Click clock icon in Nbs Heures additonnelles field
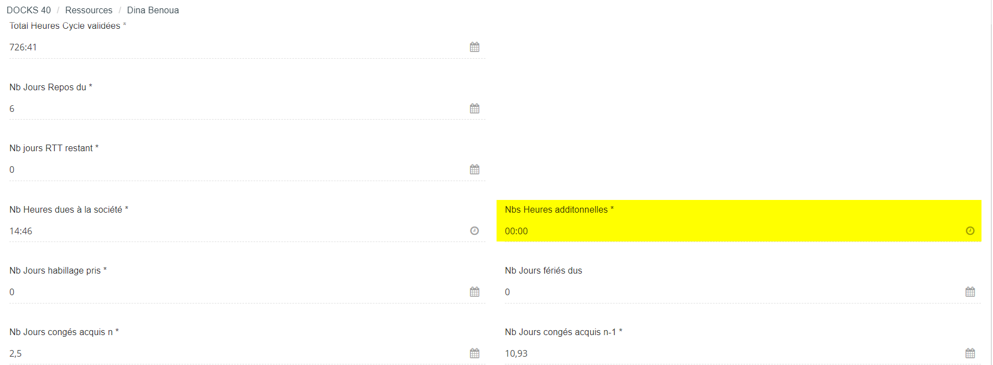Image resolution: width=993 pixels, height=365 pixels. pos(970,231)
